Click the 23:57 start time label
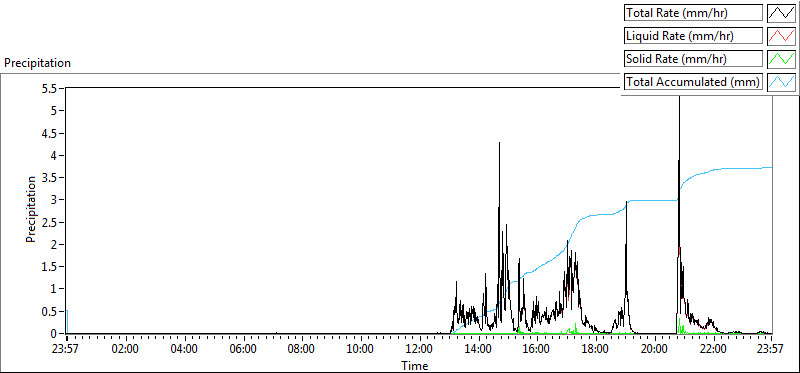Viewport: 800px width, 373px height. pyautogui.click(x=66, y=350)
